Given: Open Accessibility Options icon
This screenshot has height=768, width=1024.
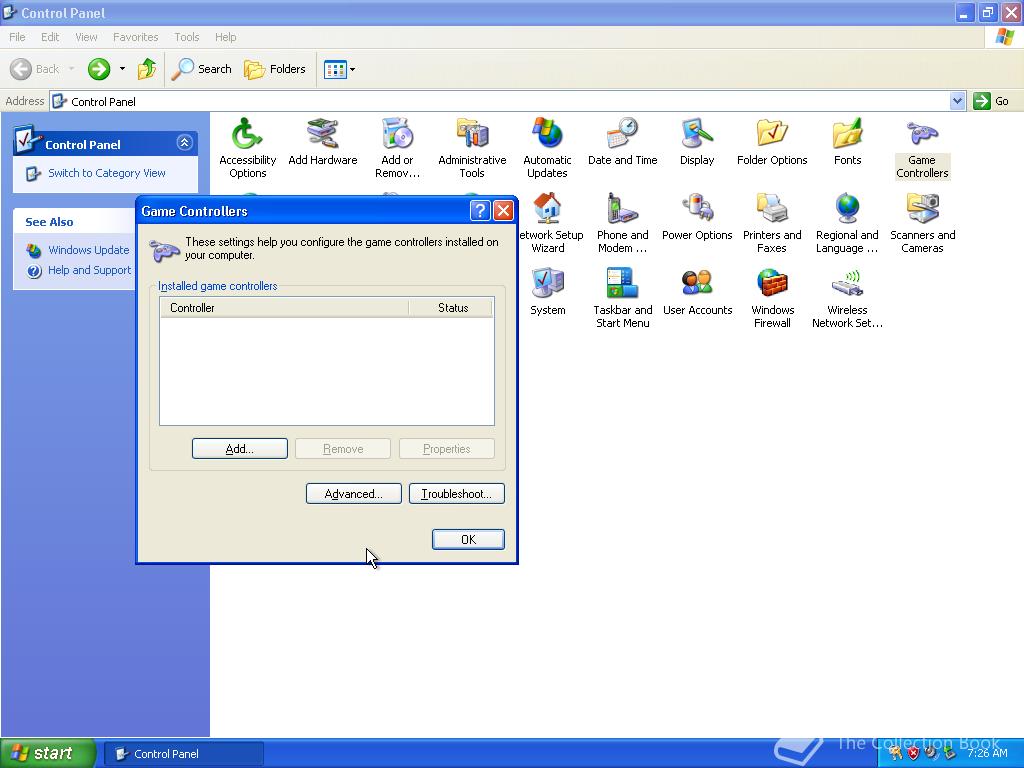Looking at the screenshot, I should pos(248,148).
